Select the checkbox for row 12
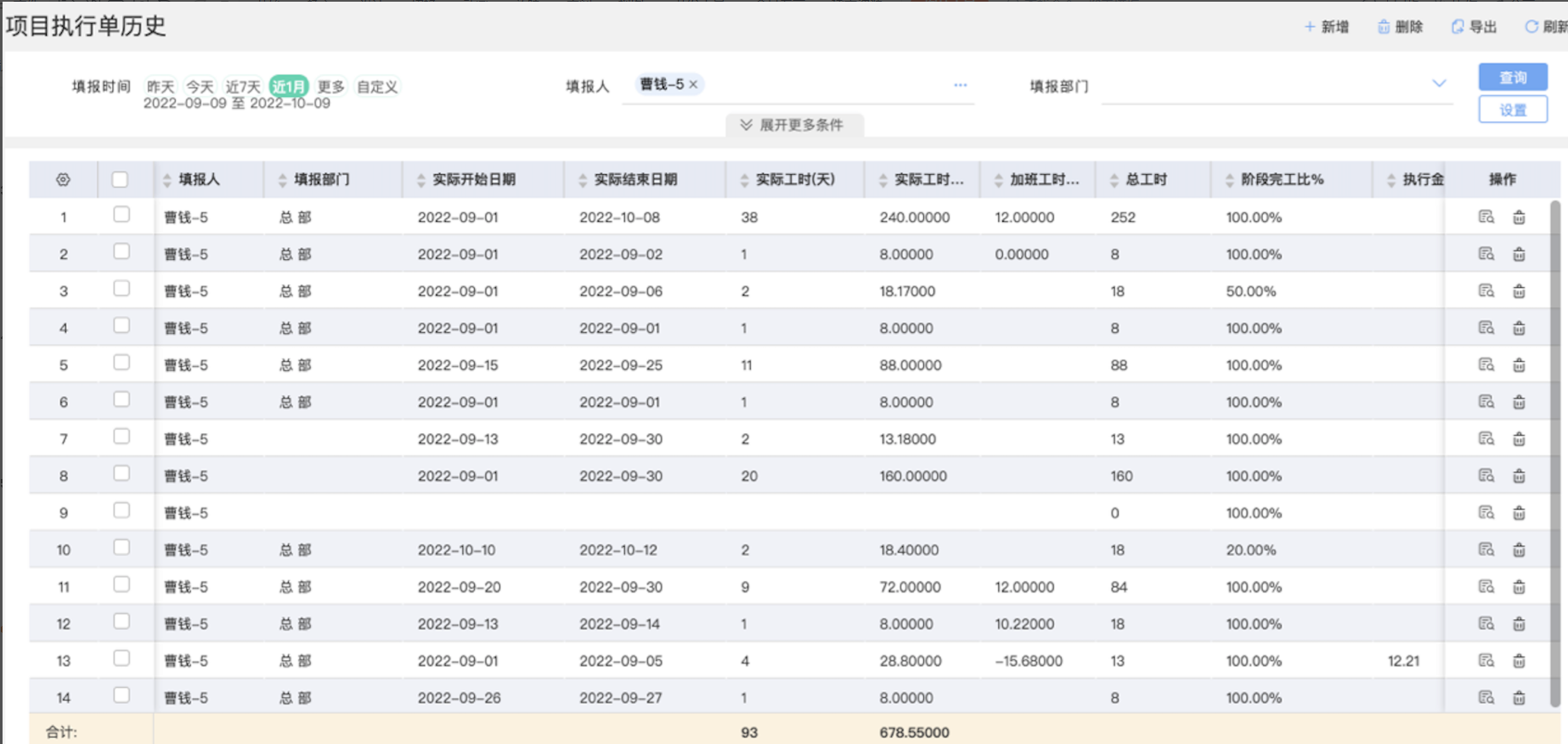The width and height of the screenshot is (1568, 744). tap(121, 623)
